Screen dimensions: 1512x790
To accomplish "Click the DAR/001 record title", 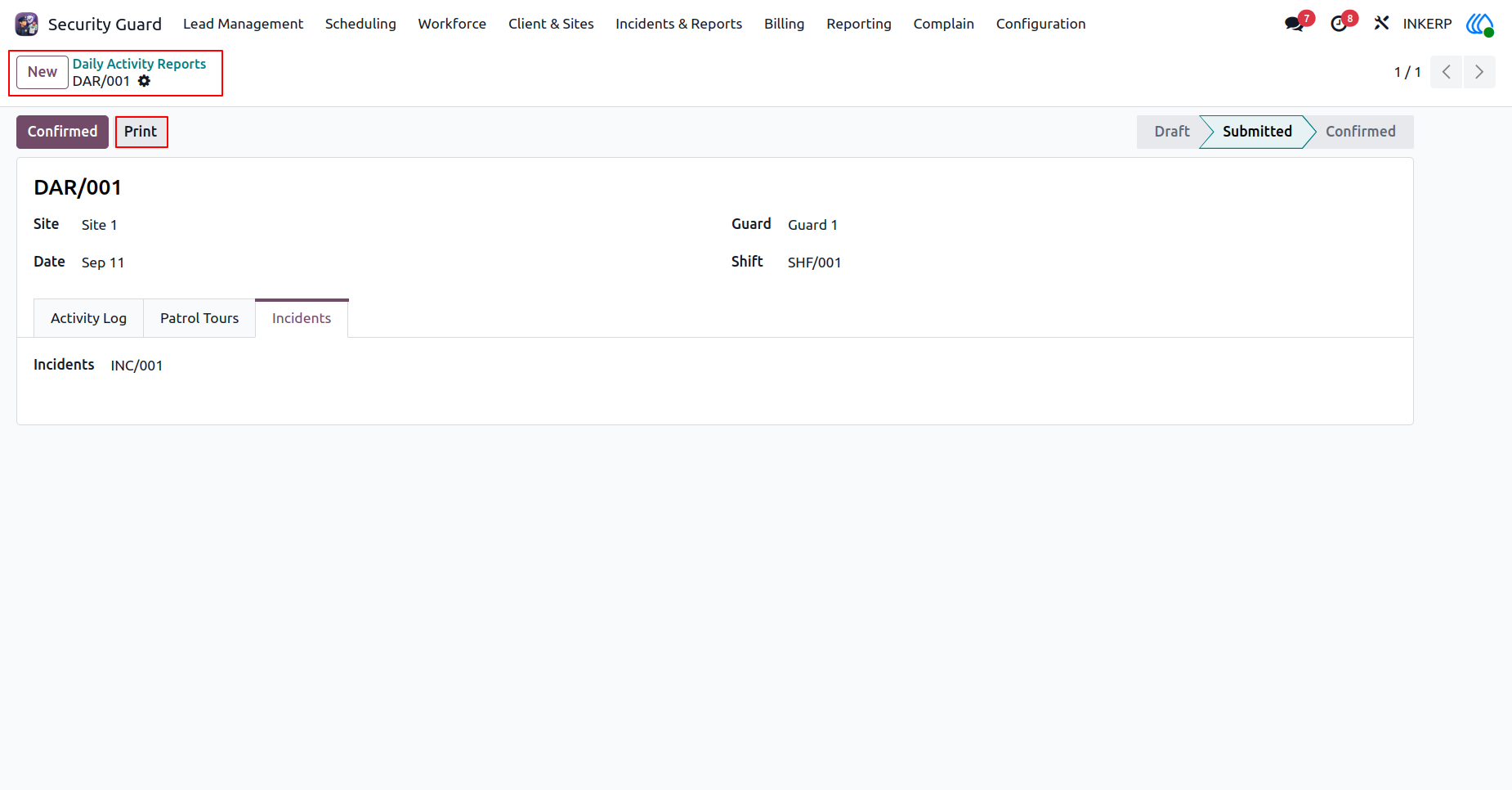I will [x=78, y=187].
